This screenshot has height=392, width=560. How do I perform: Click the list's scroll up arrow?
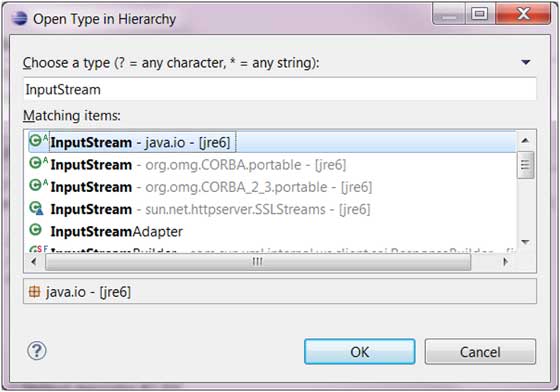coord(525,141)
